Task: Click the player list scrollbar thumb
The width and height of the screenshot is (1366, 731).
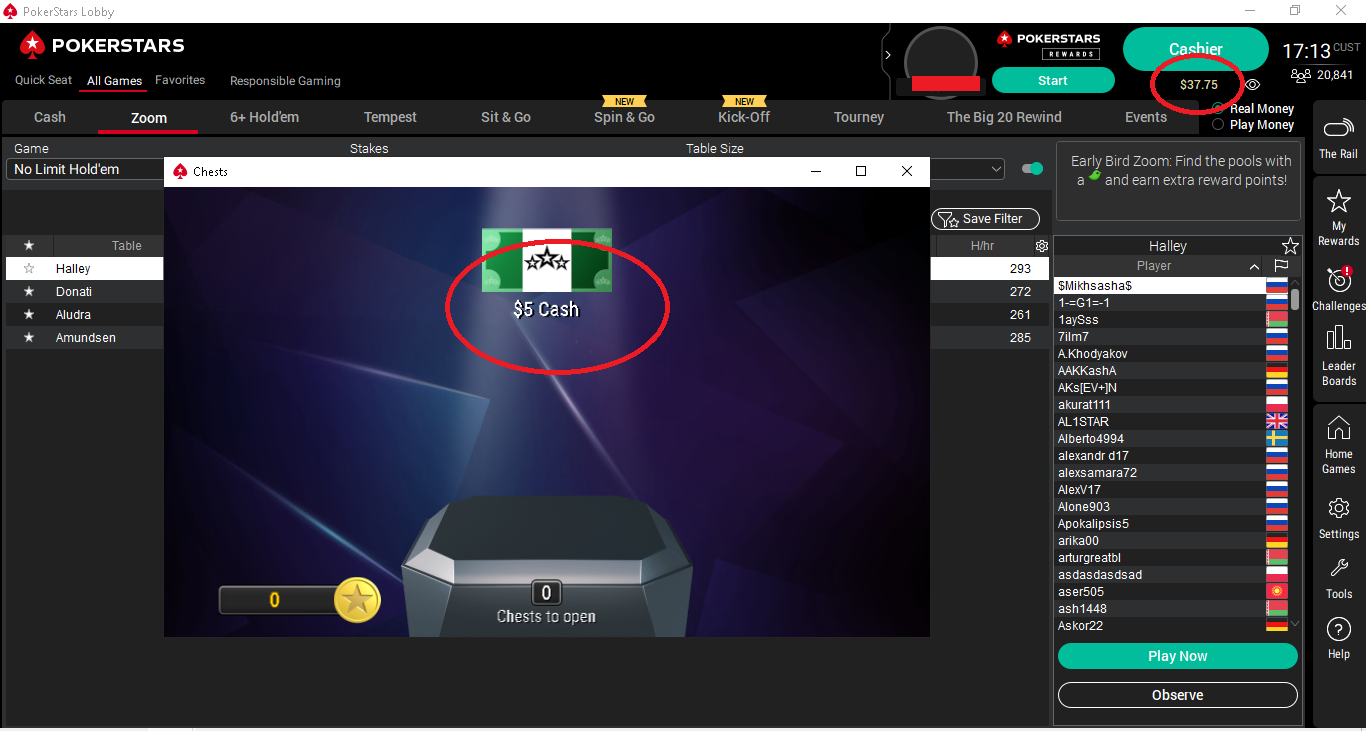Action: 1295,299
